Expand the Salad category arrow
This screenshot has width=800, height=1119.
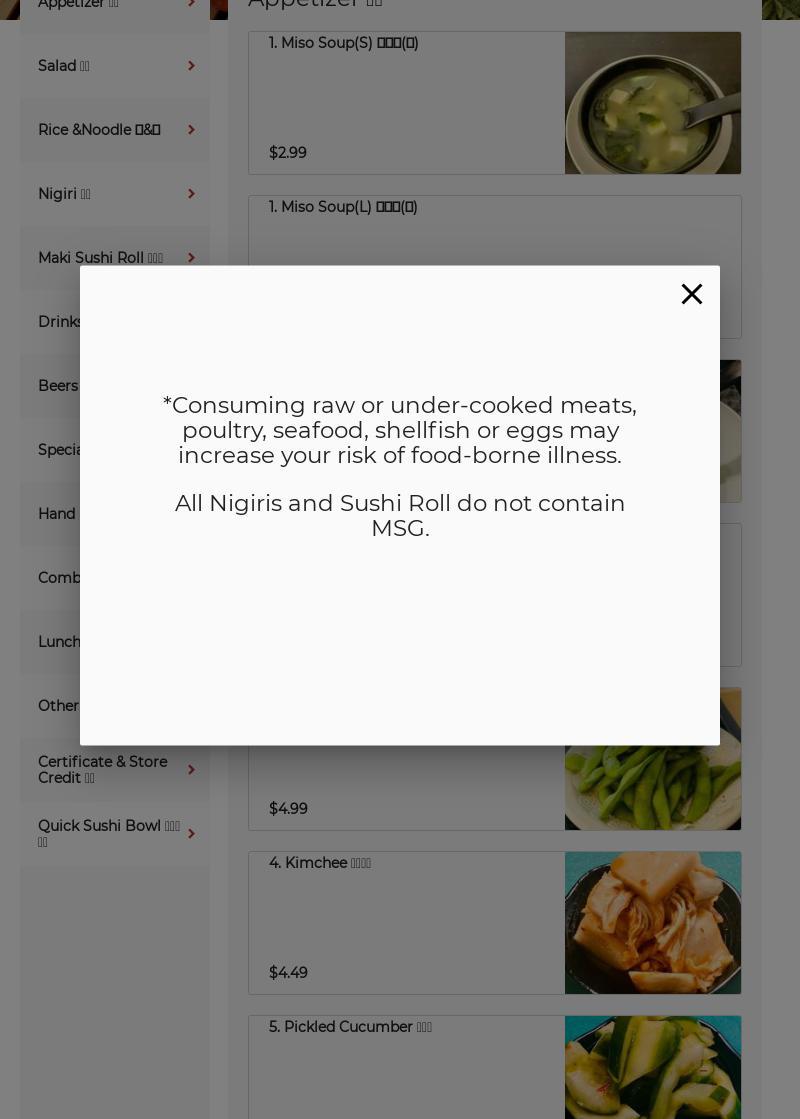click(191, 66)
